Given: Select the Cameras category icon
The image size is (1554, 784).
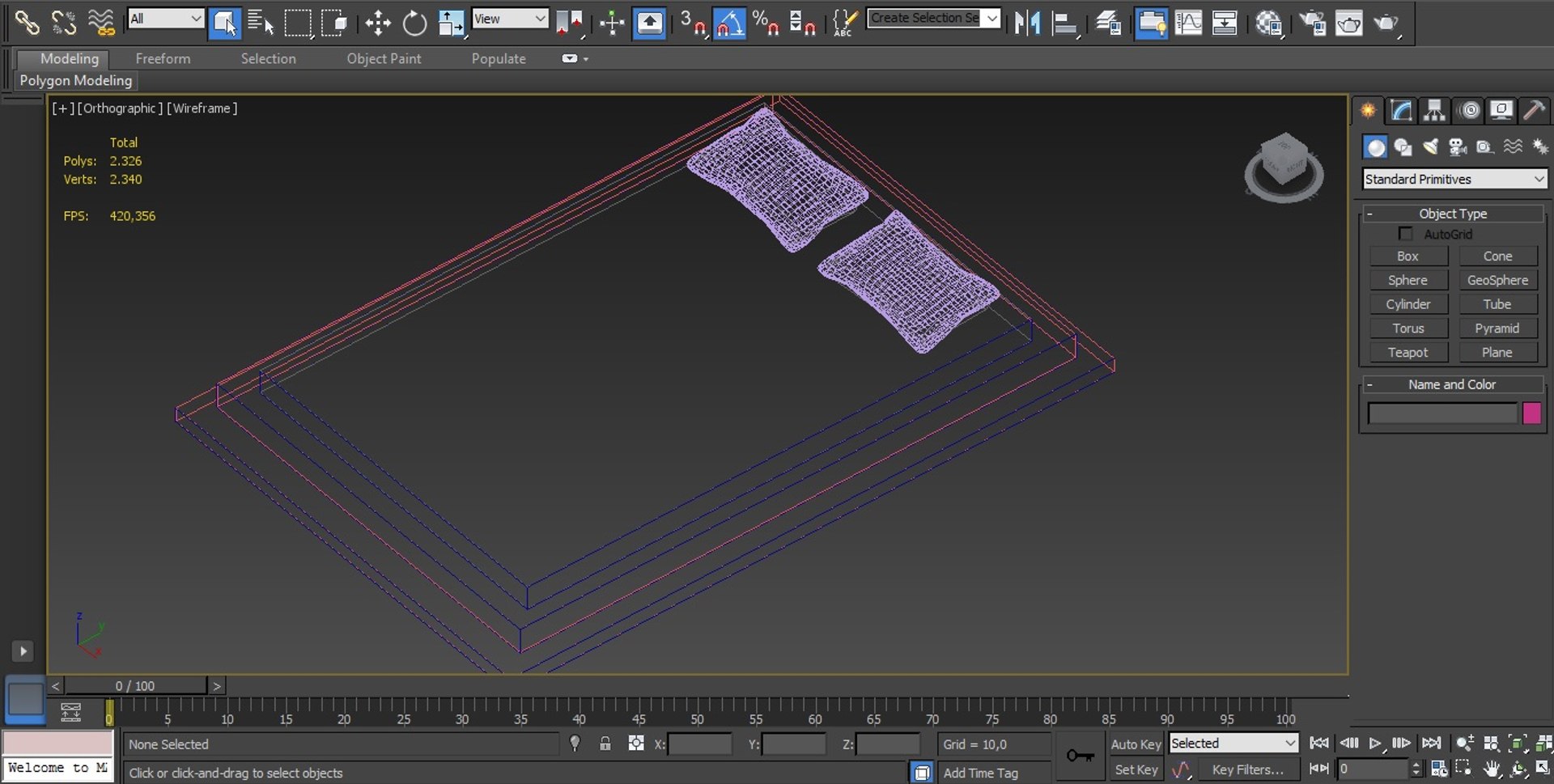Looking at the screenshot, I should click(1458, 146).
